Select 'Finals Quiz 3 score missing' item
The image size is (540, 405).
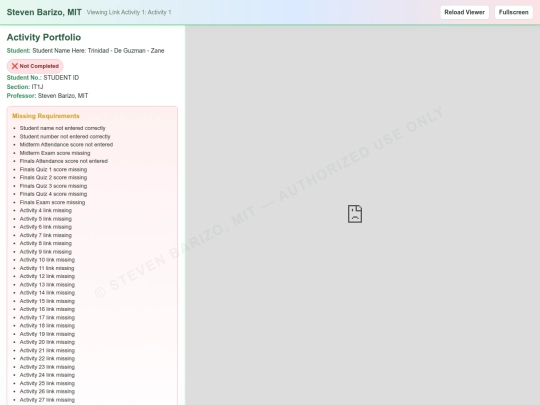pyautogui.click(x=53, y=186)
